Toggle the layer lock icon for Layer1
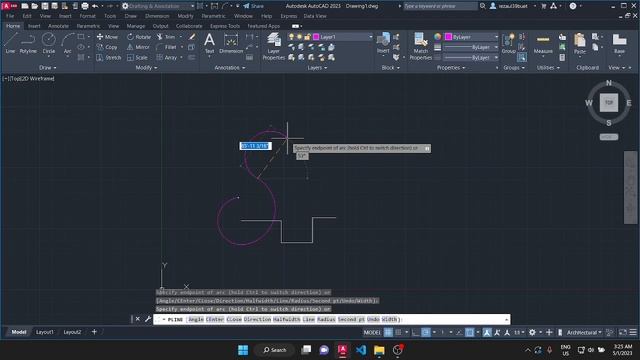 [x=307, y=37]
